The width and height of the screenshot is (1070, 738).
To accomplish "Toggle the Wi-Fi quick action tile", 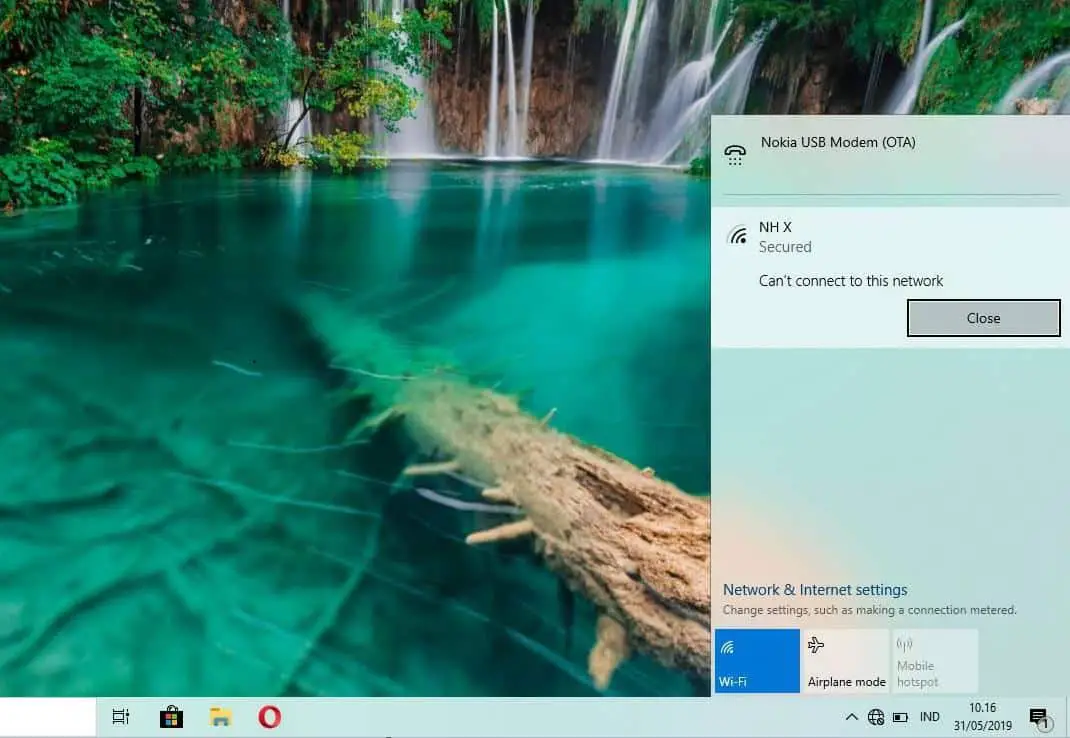I will (x=757, y=661).
